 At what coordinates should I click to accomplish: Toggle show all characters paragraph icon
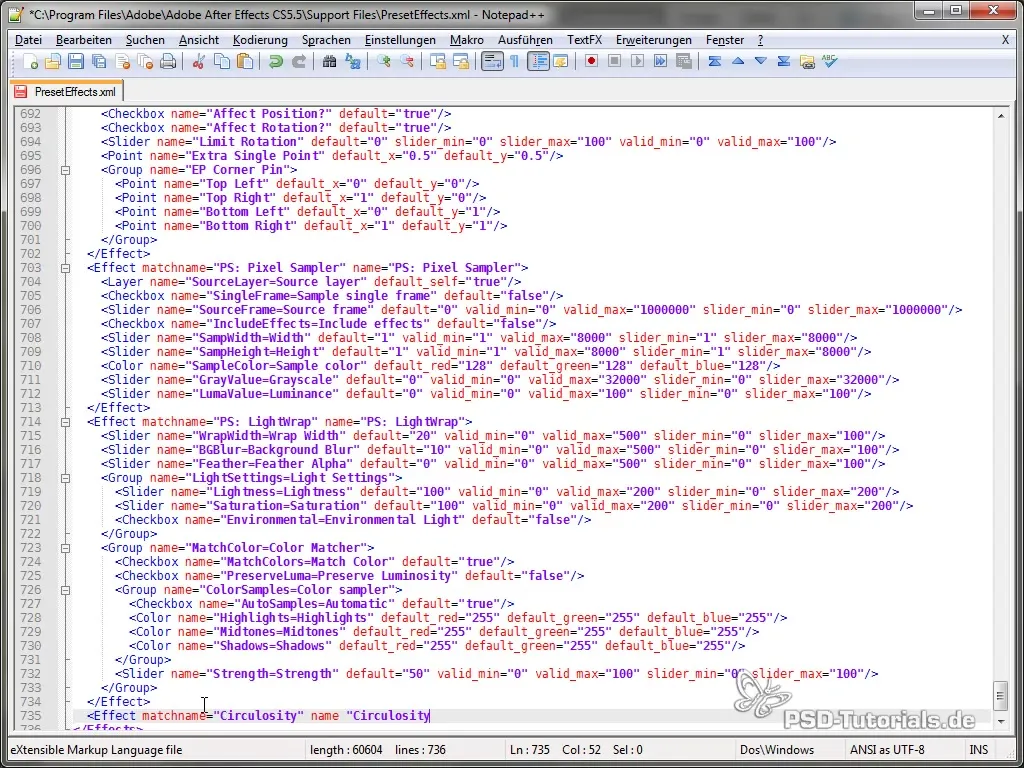click(515, 62)
